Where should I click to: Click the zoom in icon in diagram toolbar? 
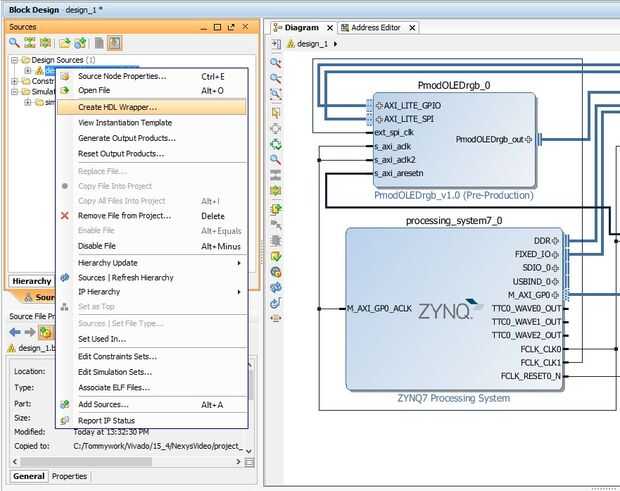pyautogui.click(x=276, y=63)
